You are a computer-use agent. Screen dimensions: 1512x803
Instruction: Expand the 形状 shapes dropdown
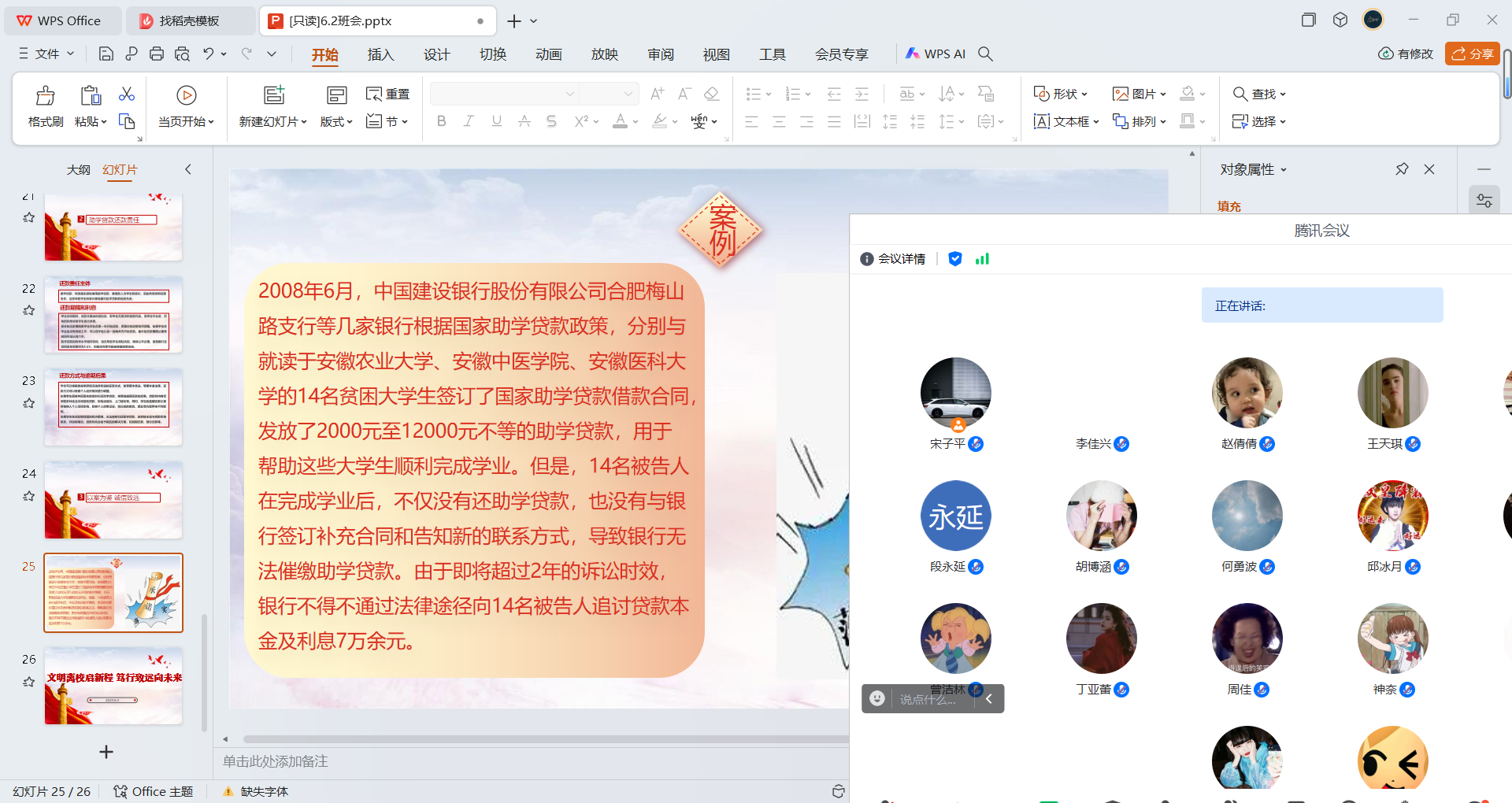(1060, 94)
